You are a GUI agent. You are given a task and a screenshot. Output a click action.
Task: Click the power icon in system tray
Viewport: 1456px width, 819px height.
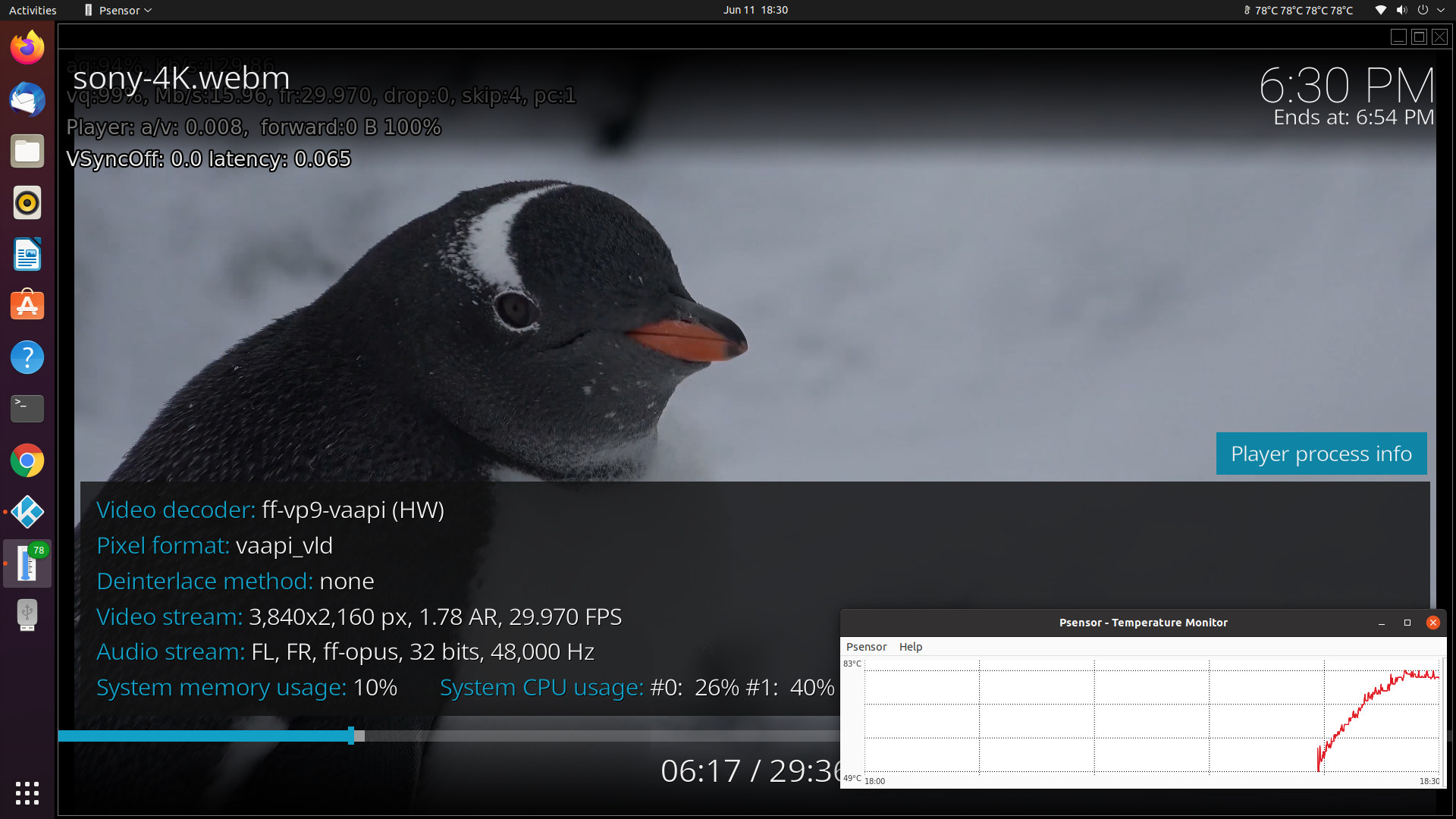[x=1423, y=10]
